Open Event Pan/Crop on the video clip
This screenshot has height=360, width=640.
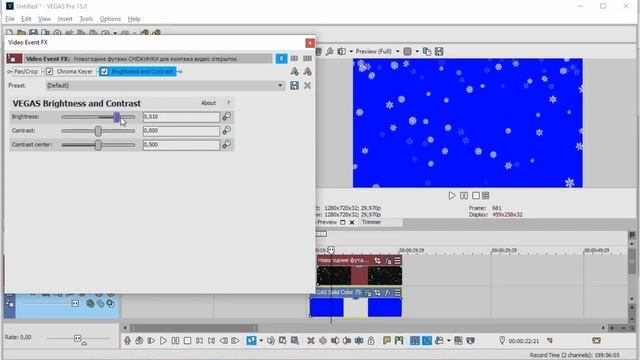(x=378, y=260)
